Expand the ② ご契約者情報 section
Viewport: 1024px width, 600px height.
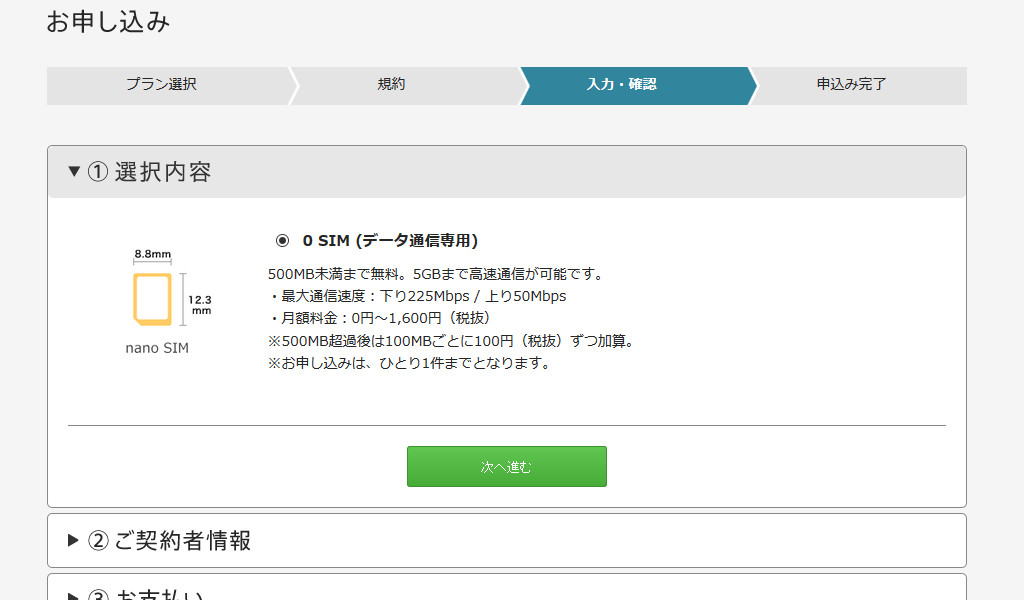[x=507, y=541]
